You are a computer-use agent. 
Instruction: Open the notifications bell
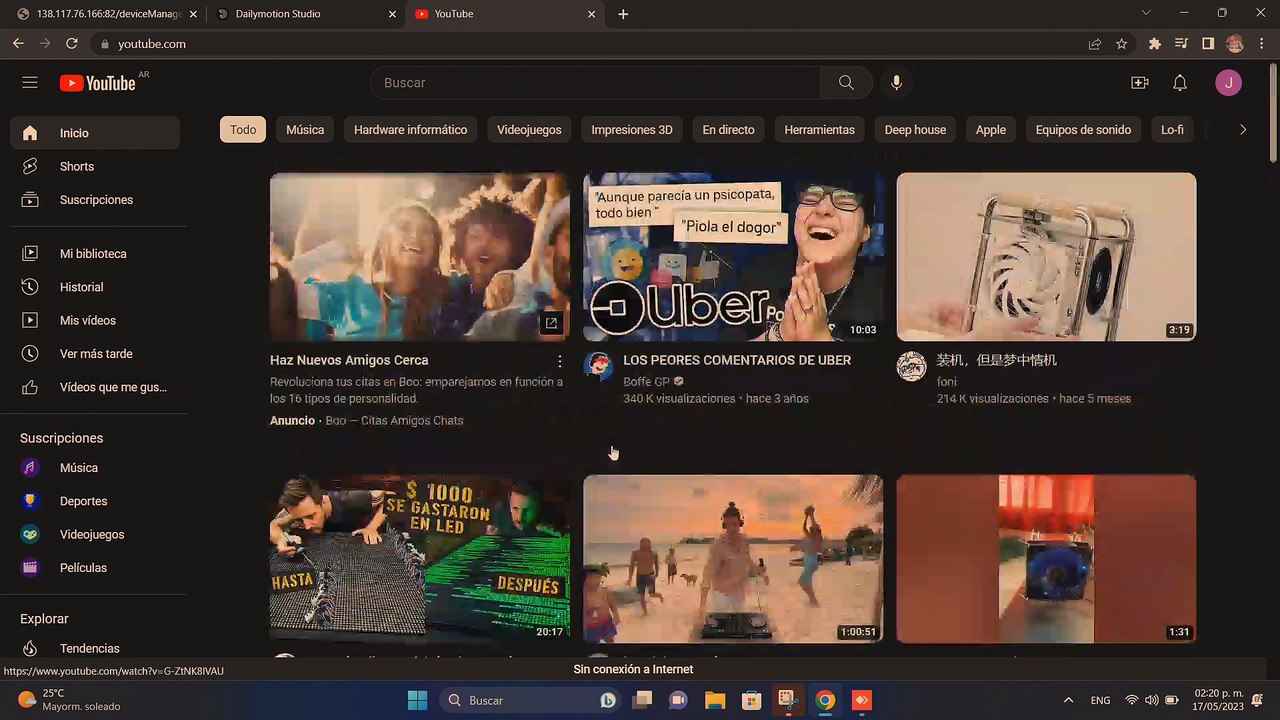[x=1180, y=83]
